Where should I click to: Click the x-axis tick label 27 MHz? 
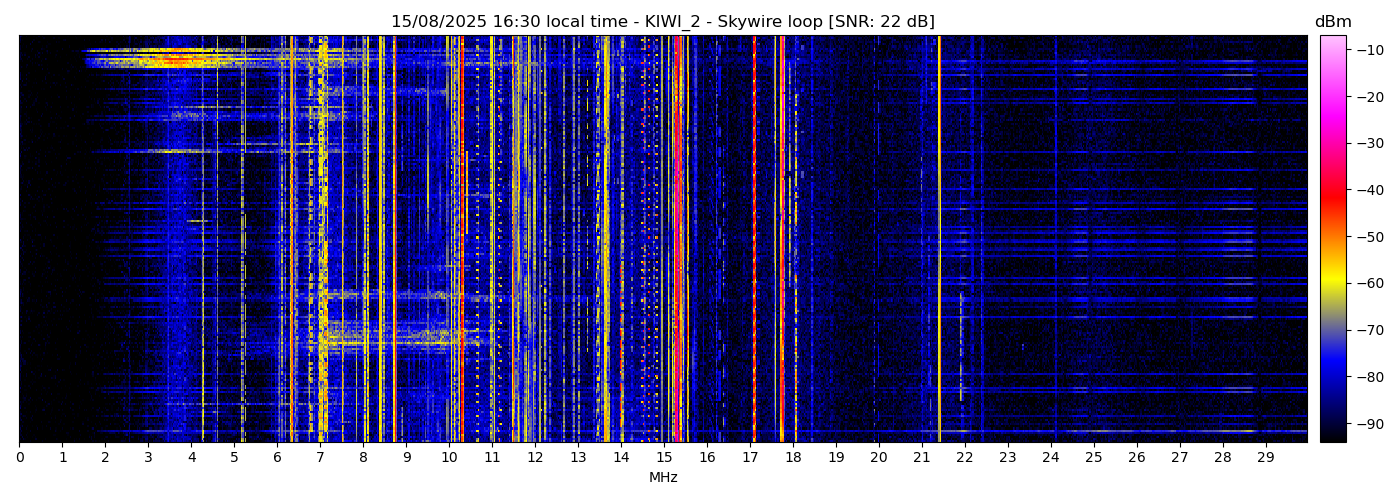(x=1180, y=458)
